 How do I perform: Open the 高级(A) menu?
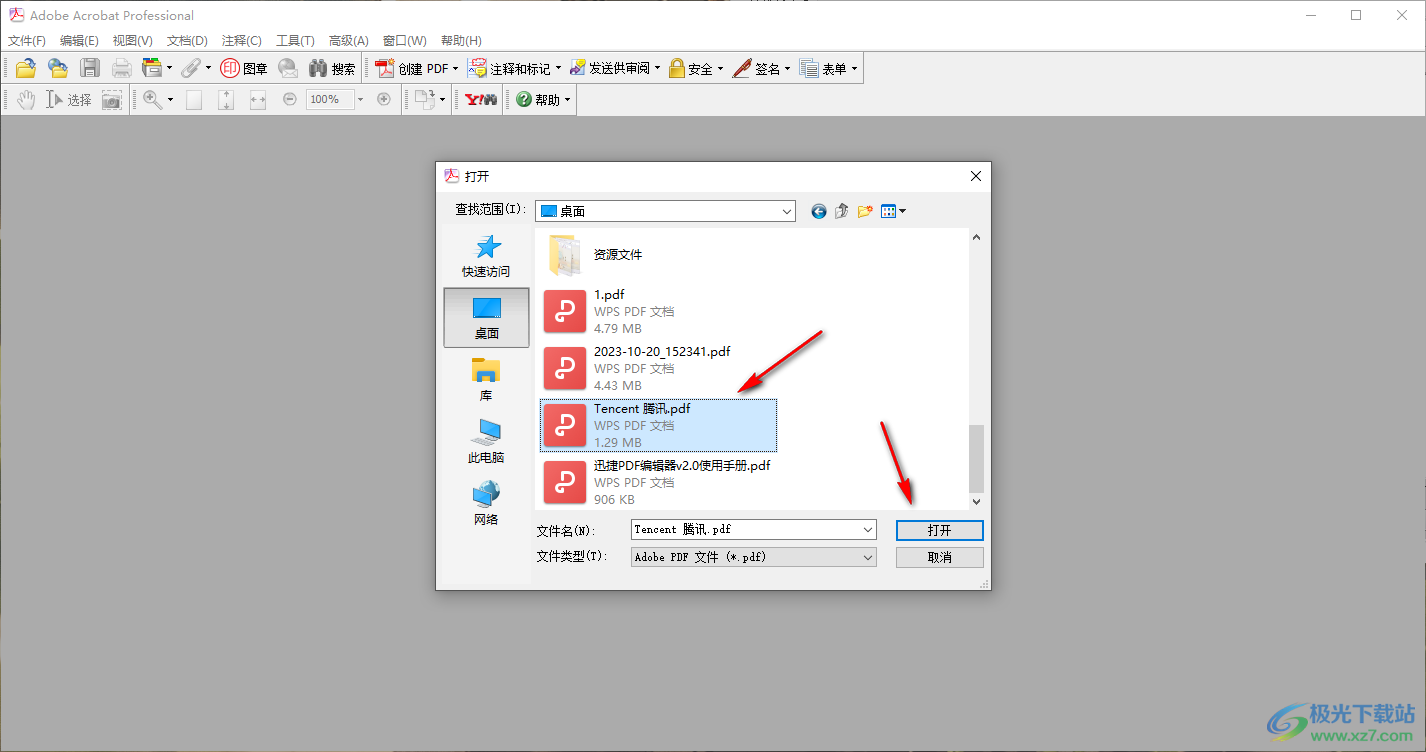(349, 40)
